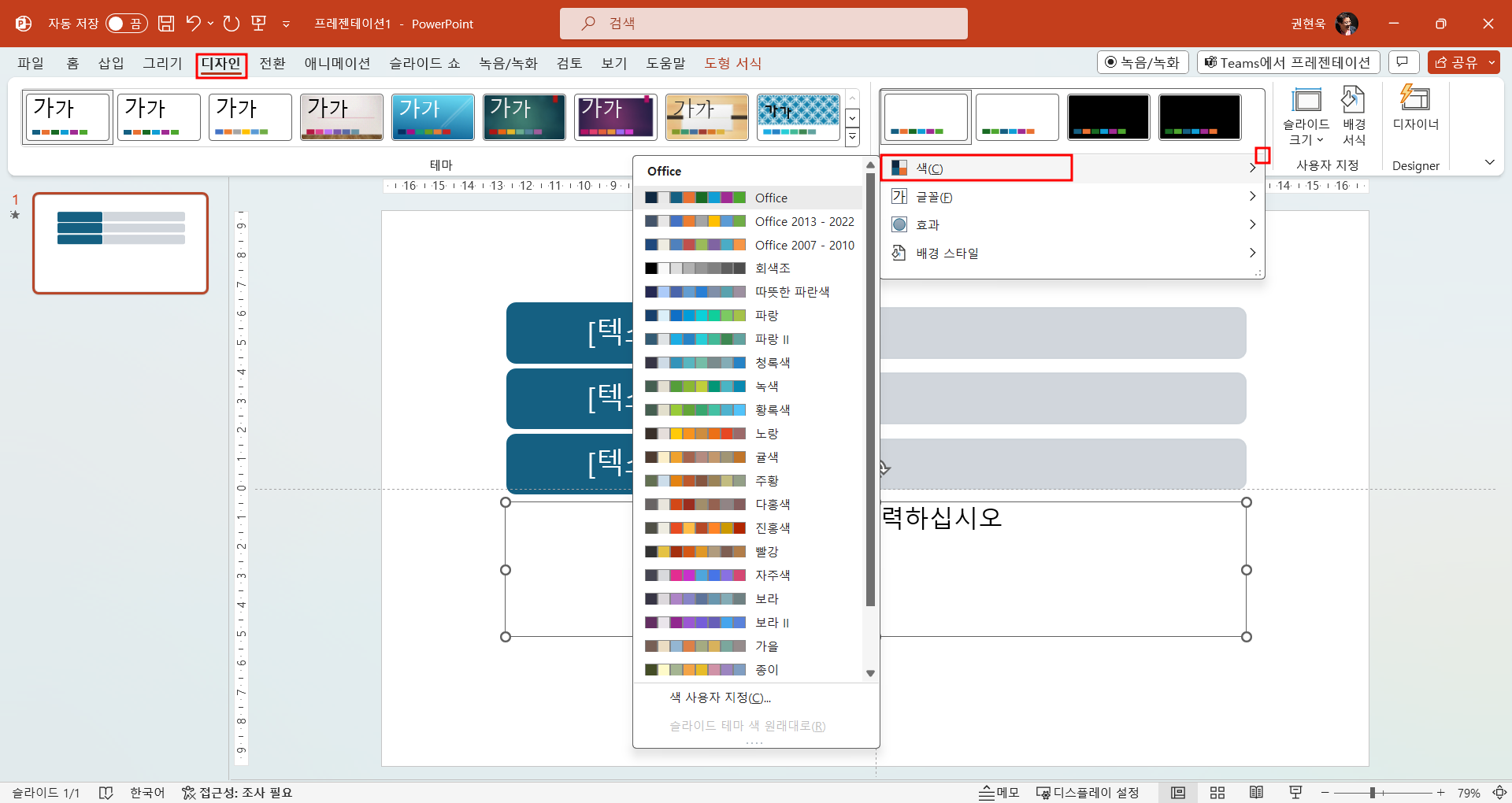
Task: Expand the themes gallery More arrow
Action: [852, 138]
